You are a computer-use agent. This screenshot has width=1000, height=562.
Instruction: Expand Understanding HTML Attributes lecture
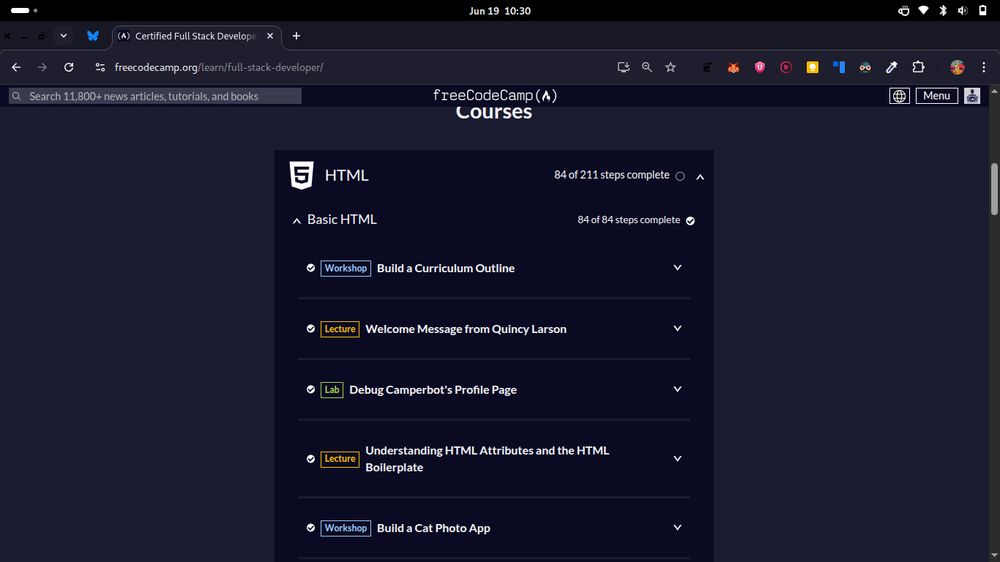coord(677,459)
